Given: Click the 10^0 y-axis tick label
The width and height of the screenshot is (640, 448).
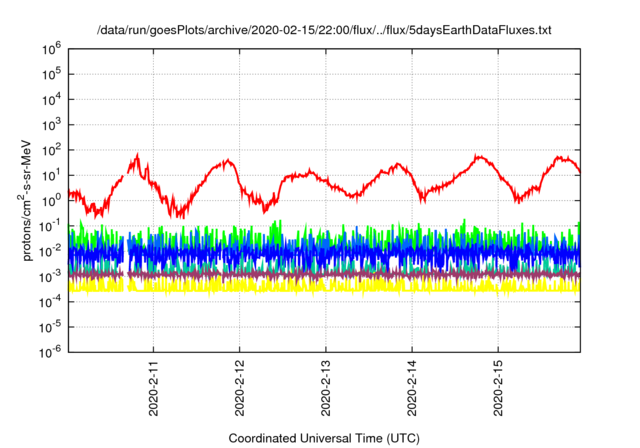Looking at the screenshot, I should pos(51,201).
